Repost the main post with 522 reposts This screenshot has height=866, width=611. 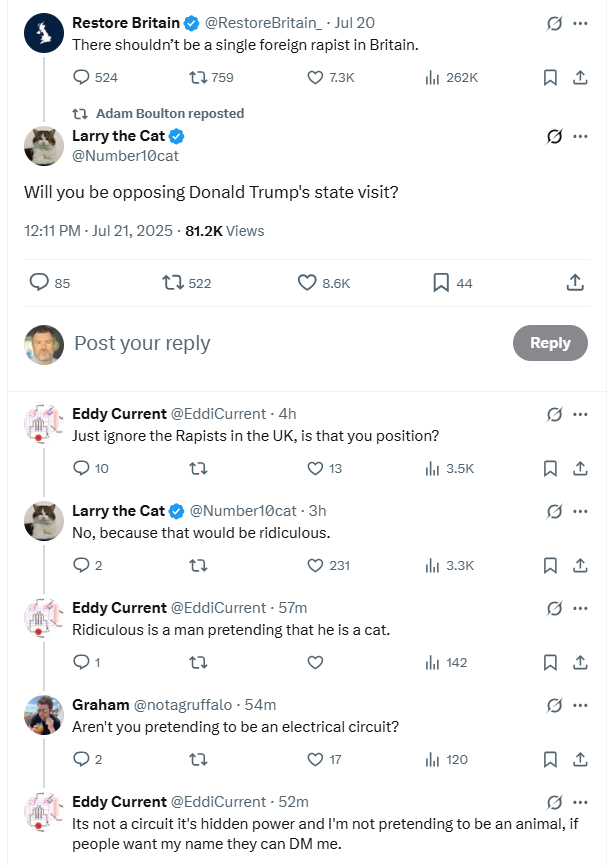click(x=172, y=283)
